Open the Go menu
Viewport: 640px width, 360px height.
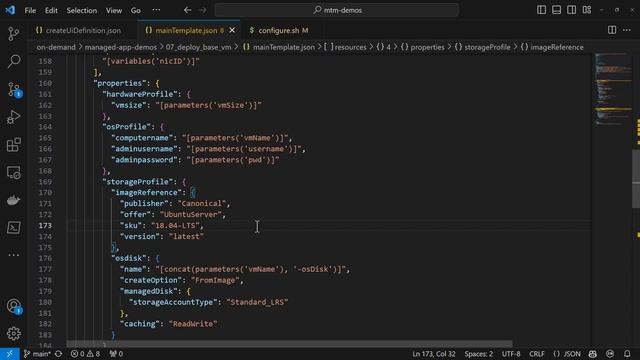tap(136, 10)
